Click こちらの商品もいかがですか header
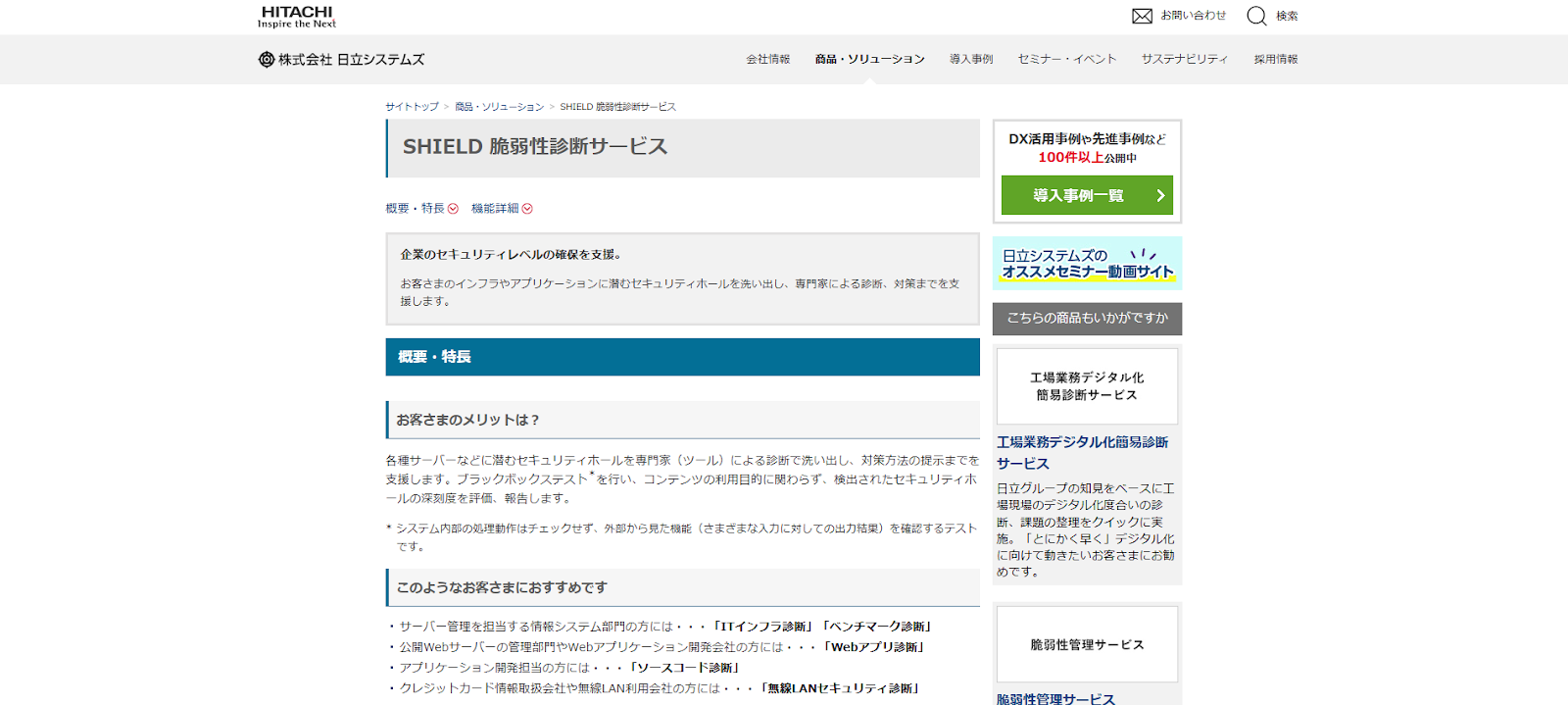Viewport: 1568px width, 705px height. [x=1087, y=319]
